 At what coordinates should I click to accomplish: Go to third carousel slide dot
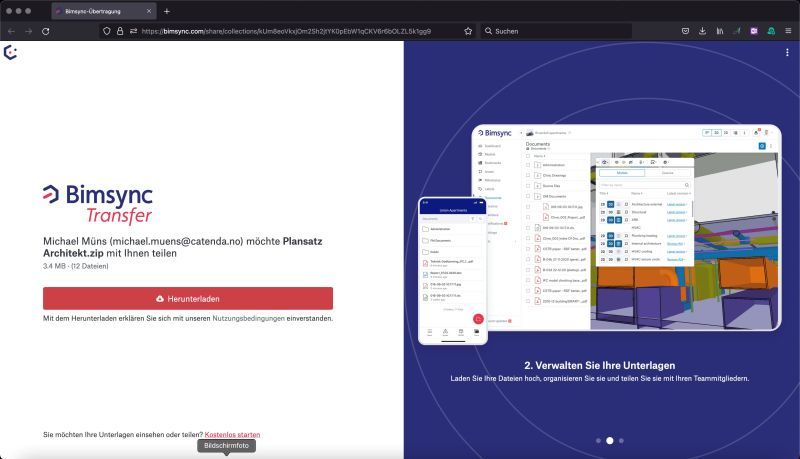[621, 441]
